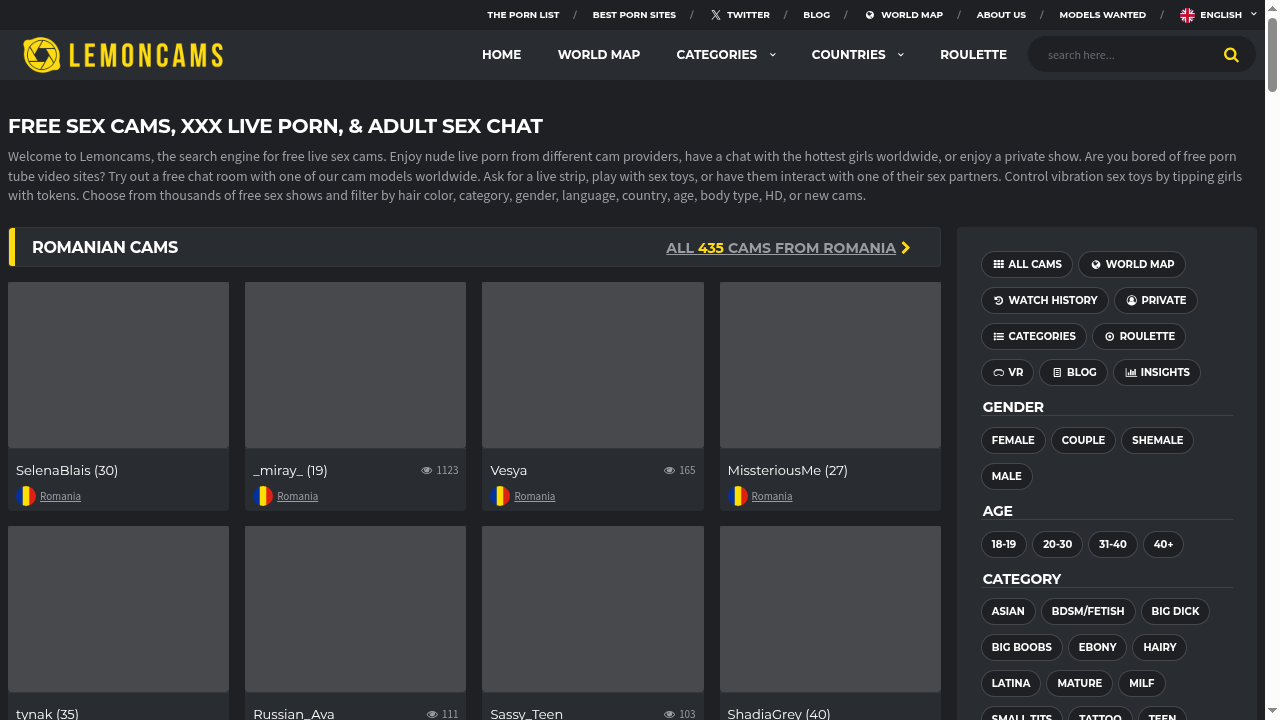
Task: Select the 20-30 age filter
Action: (1057, 544)
